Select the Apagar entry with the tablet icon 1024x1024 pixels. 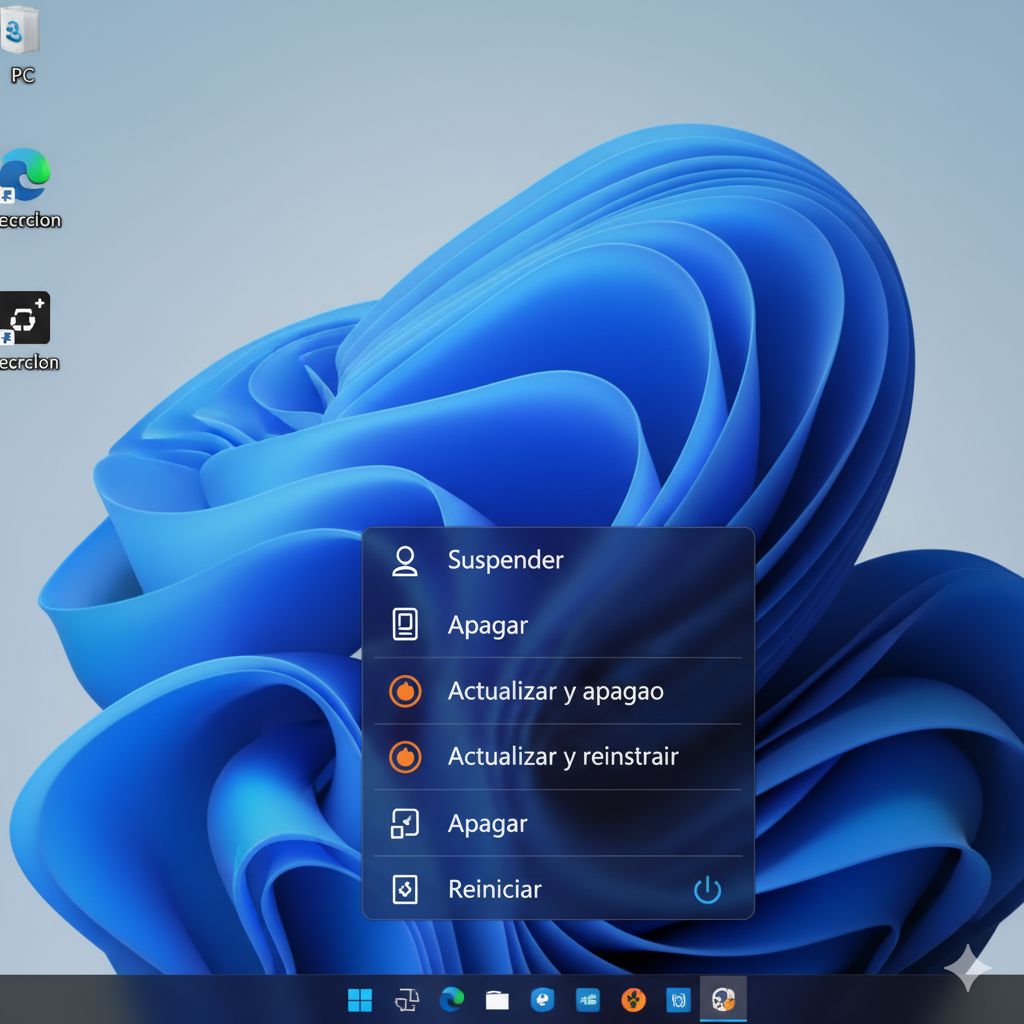tap(558, 625)
